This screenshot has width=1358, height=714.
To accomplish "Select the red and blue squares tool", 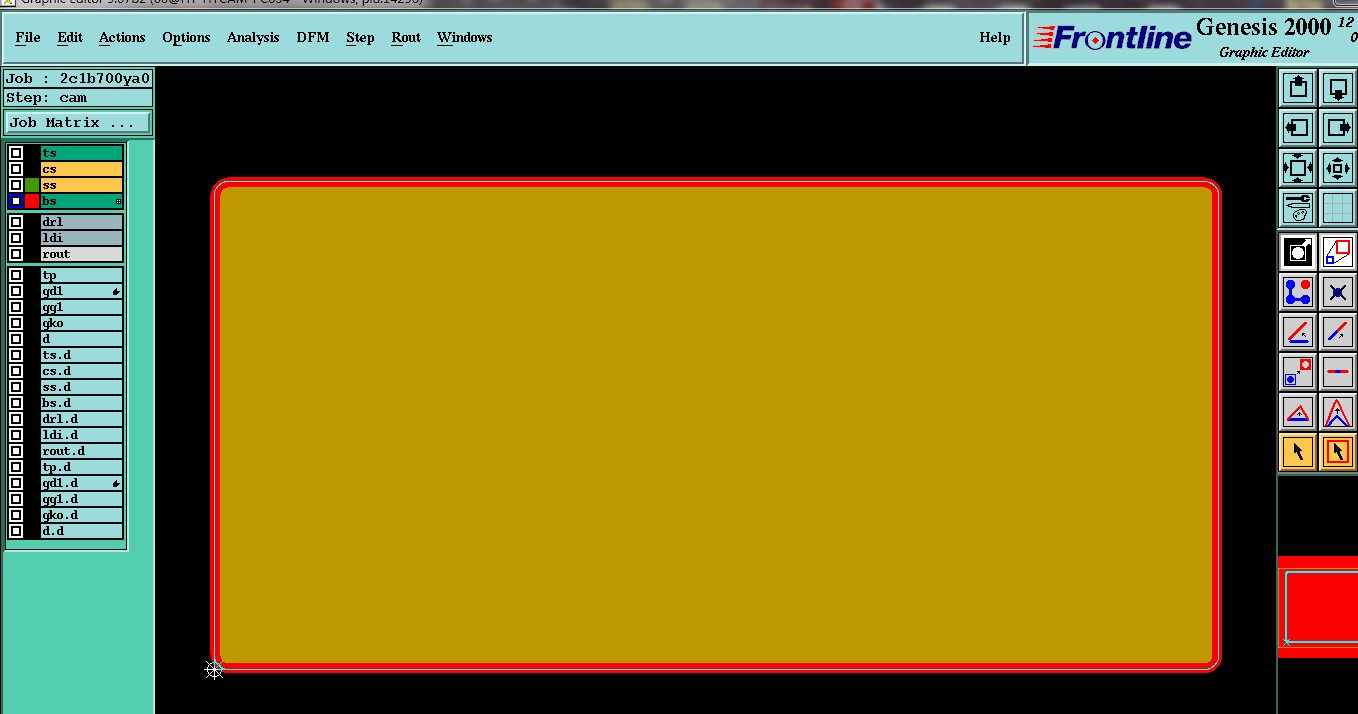I will (x=1338, y=252).
